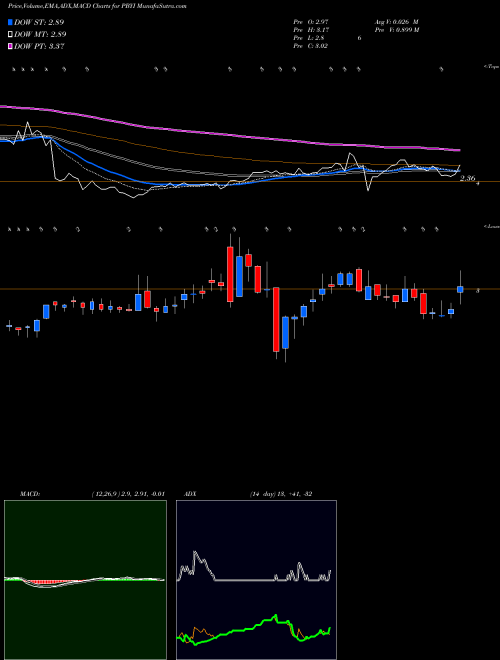Open the dark blue ADX indicator panel

click(256, 580)
